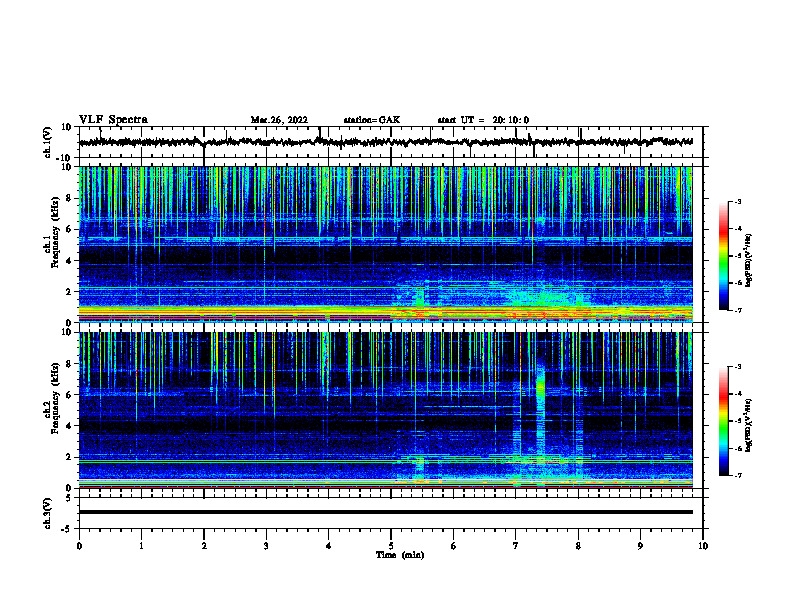Viewport: 792px width, 612px height.
Task: Click tick label "4" on the Time axis
Action: click(329, 546)
